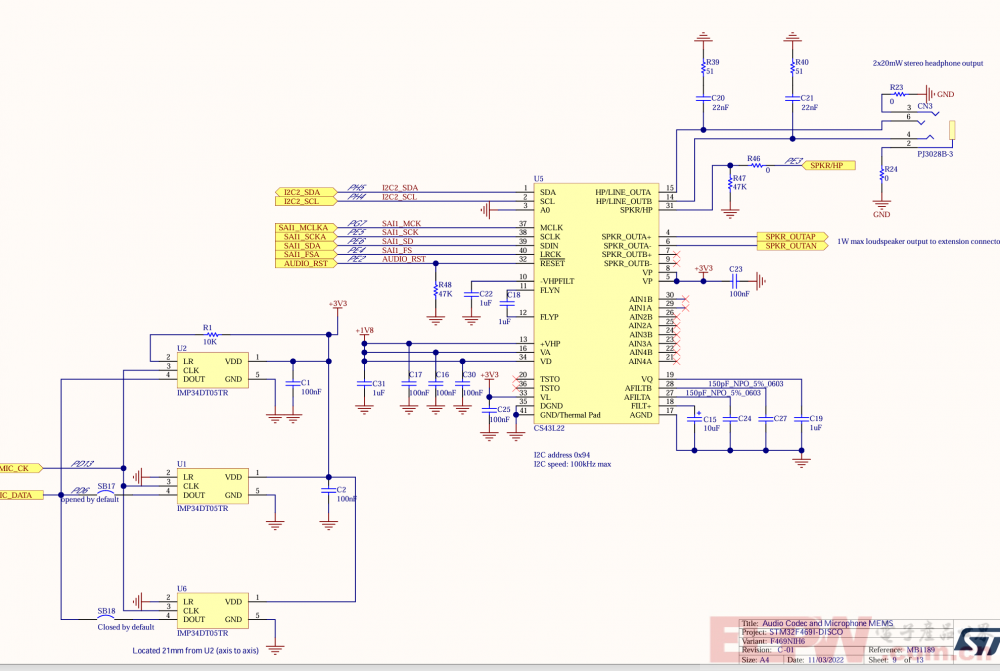Click the U2 microphone designator

[182, 348]
